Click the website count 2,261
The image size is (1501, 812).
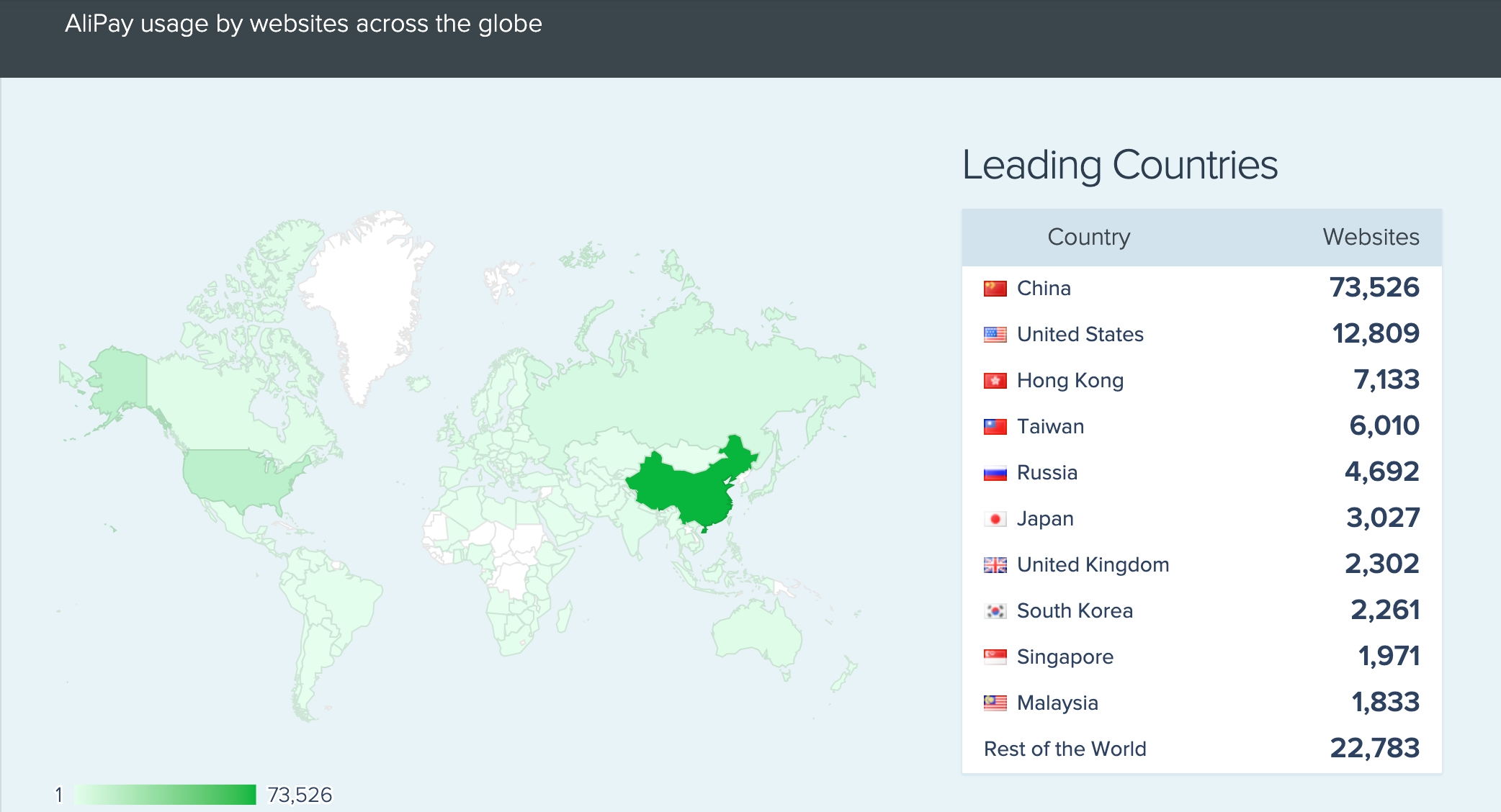tap(1385, 610)
